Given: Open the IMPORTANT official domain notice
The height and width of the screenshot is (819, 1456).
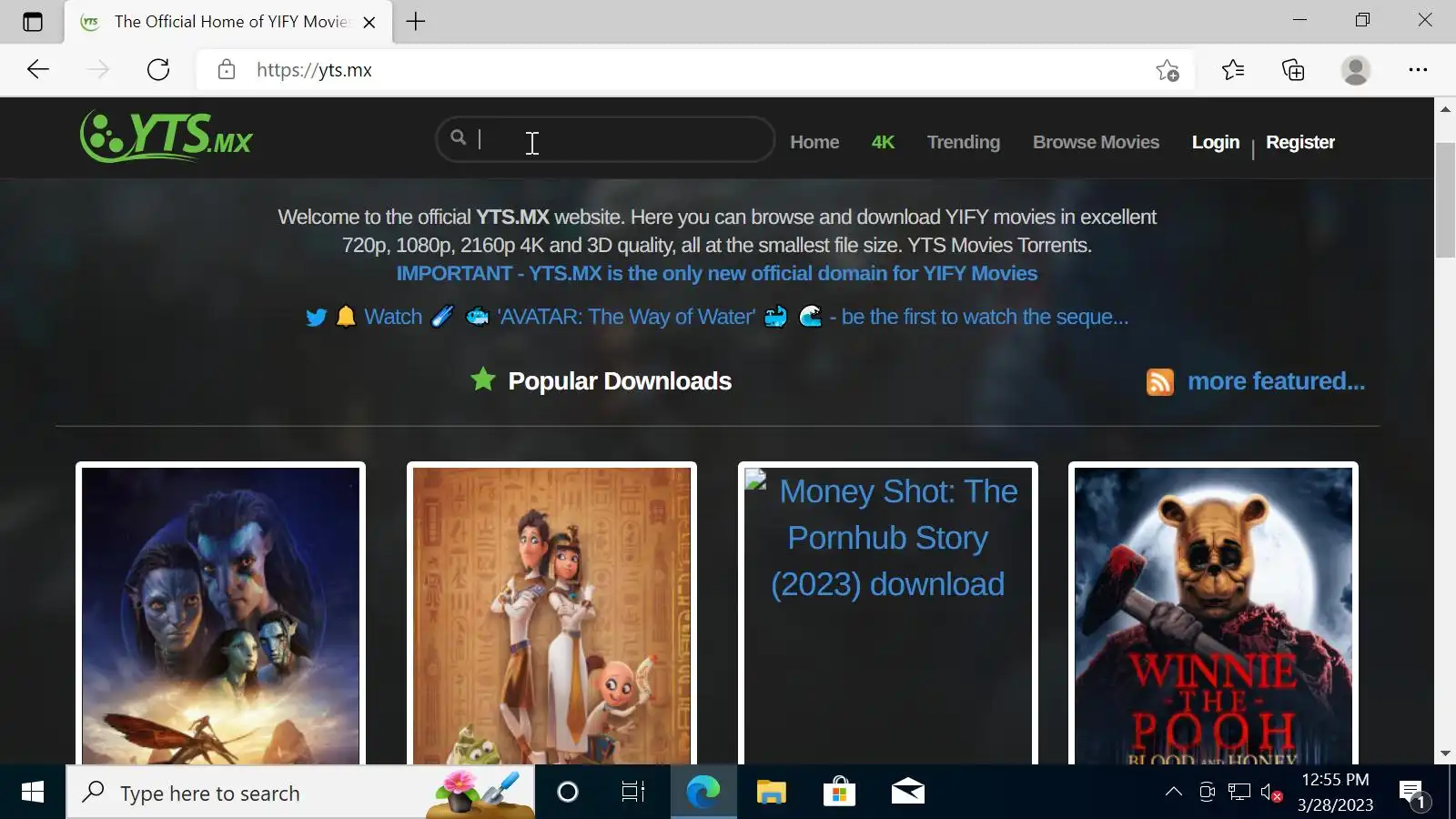Looking at the screenshot, I should [x=717, y=274].
